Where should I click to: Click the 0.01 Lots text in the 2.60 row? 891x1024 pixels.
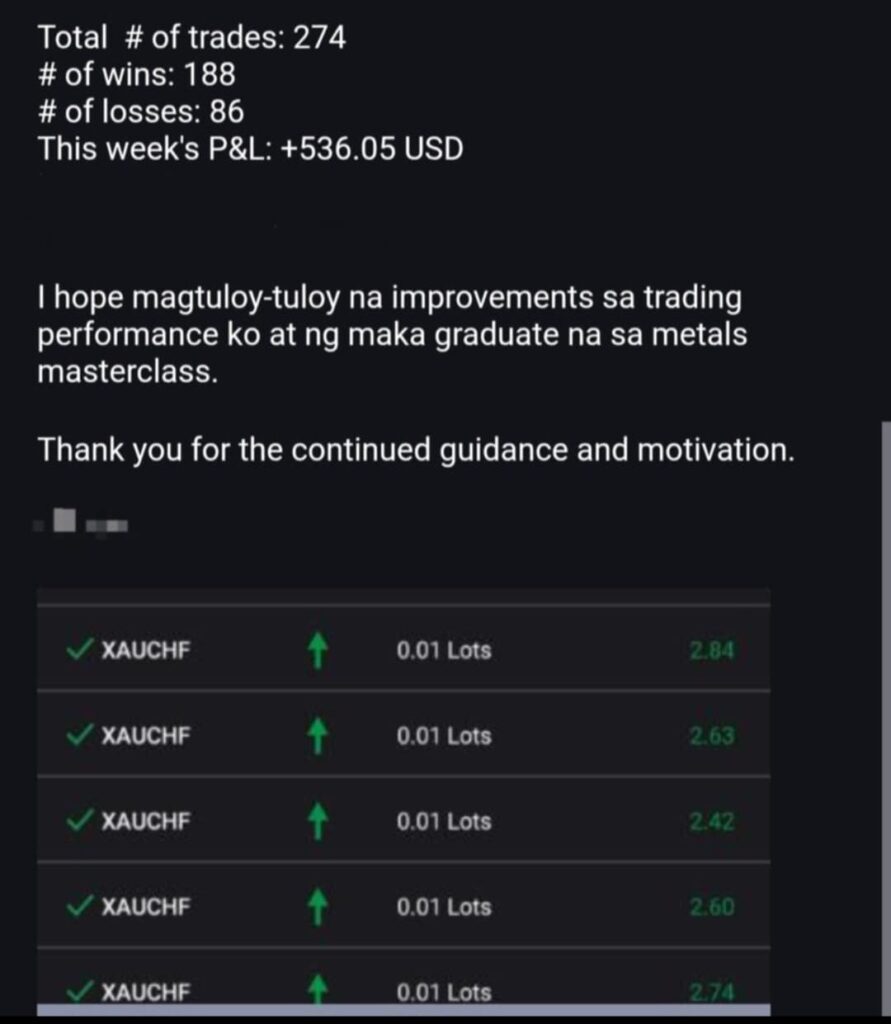(444, 908)
